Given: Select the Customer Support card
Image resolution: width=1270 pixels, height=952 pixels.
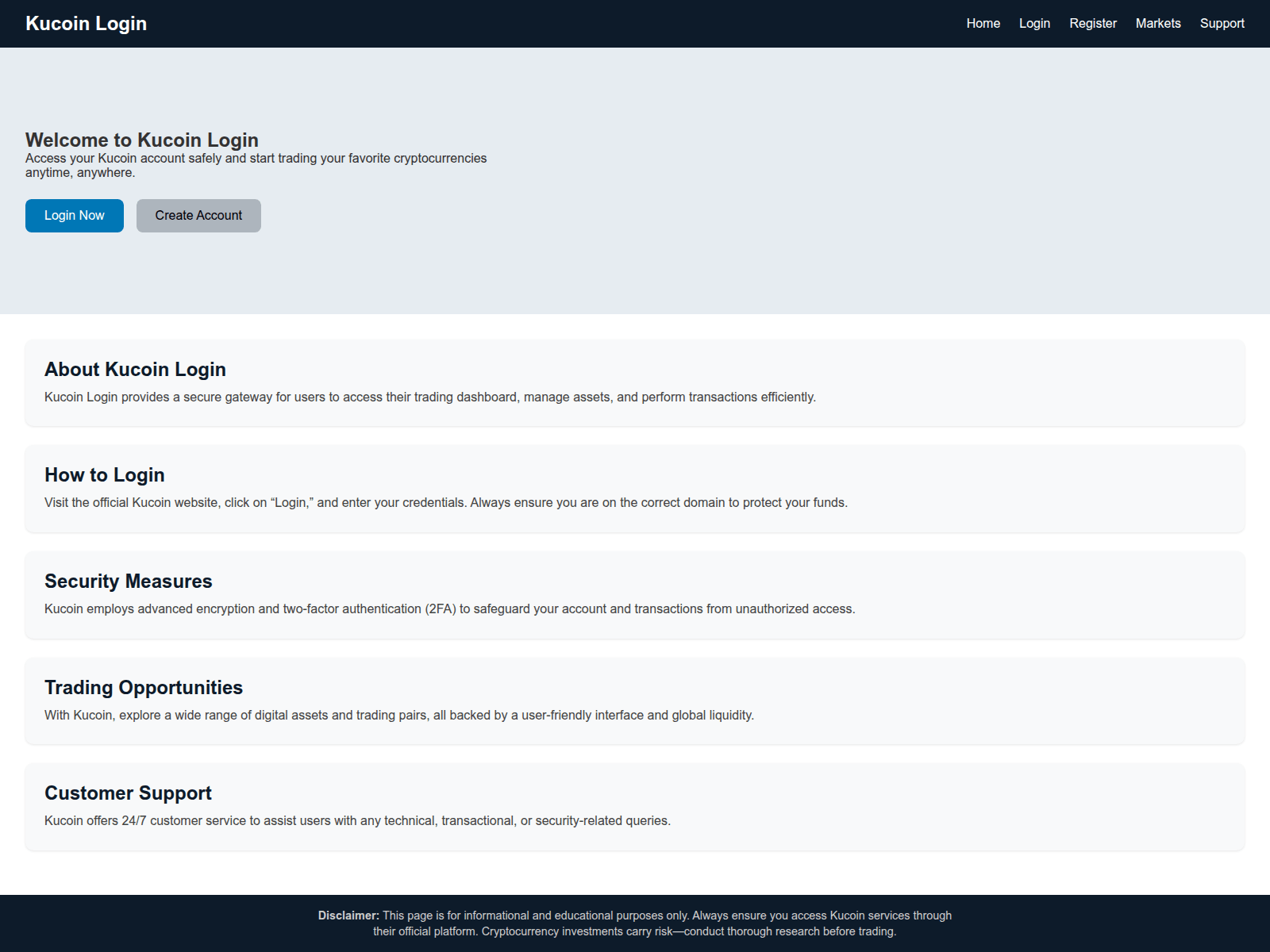Looking at the screenshot, I should pos(128,793).
